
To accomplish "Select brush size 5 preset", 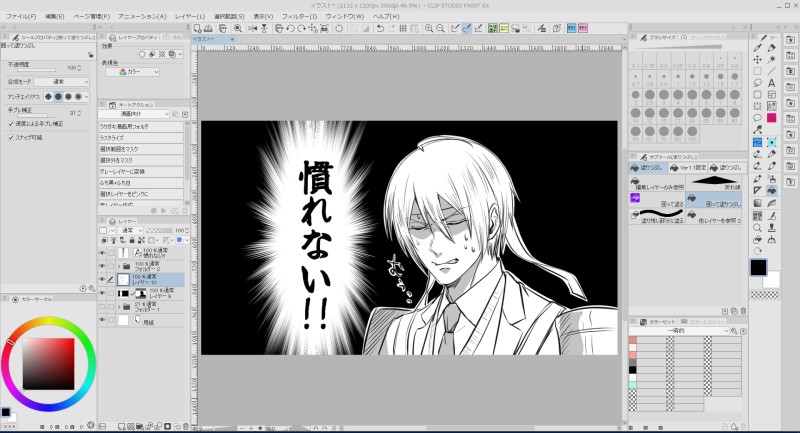I will point(692,96).
